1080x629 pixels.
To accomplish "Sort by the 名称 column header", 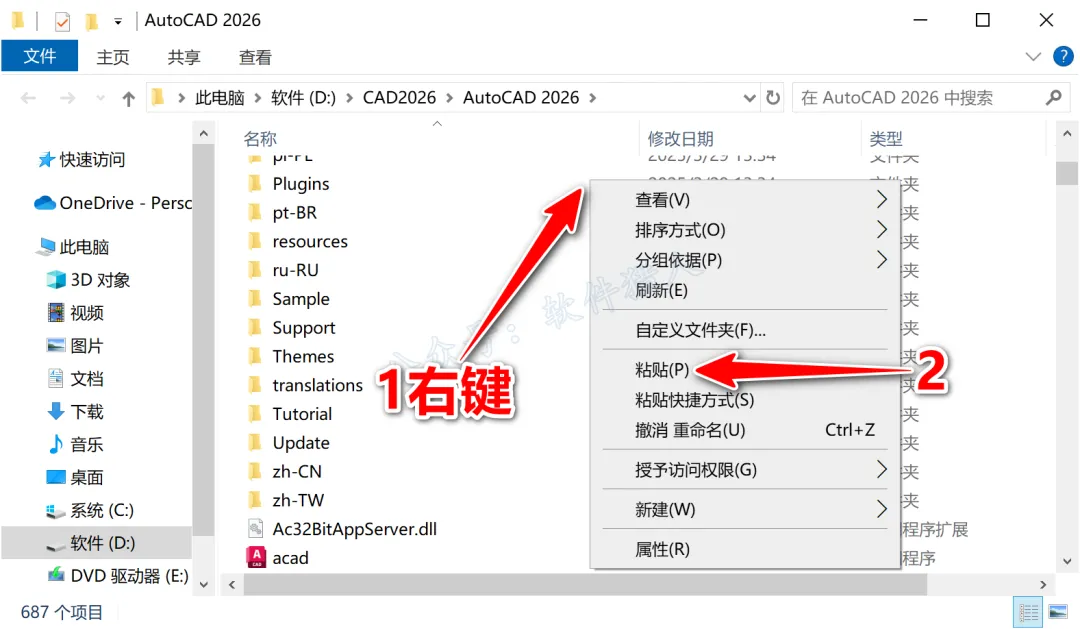I will click(x=260, y=138).
